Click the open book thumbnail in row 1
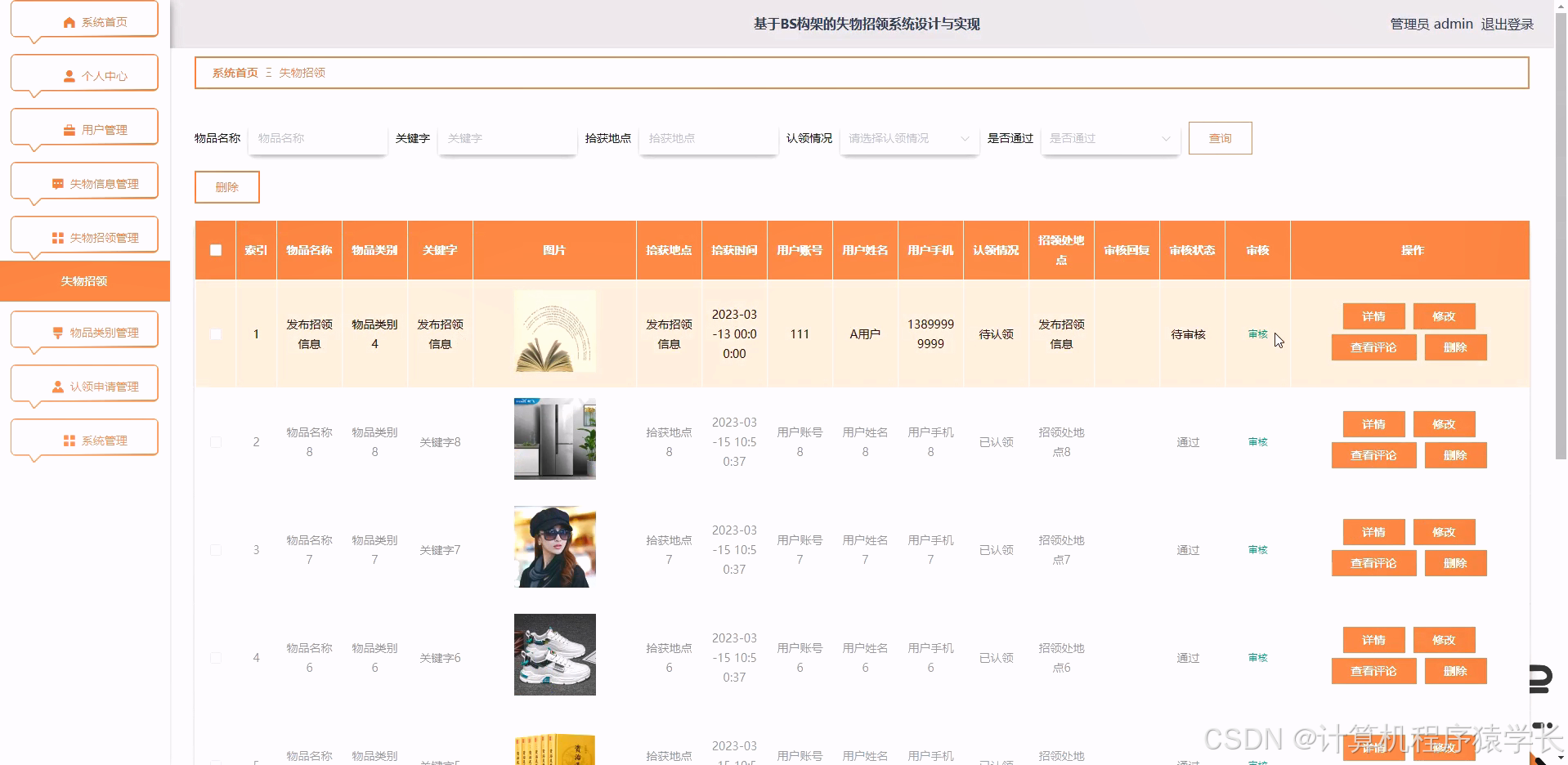Viewport: 1568px width, 765px height. tap(555, 331)
